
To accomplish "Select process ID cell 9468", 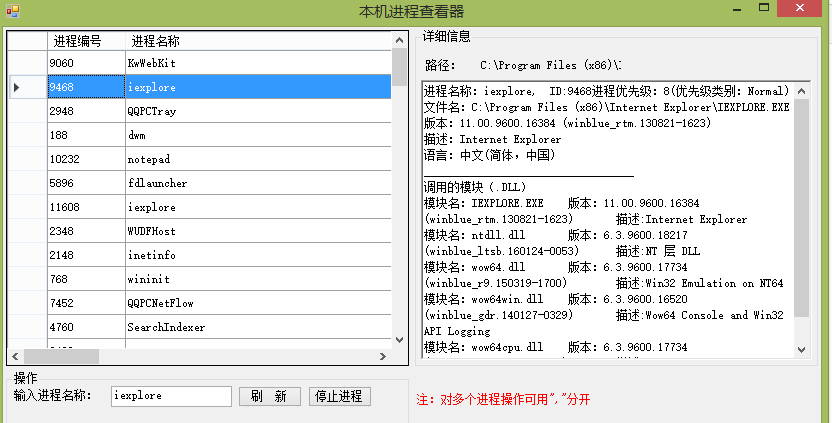I will point(86,87).
